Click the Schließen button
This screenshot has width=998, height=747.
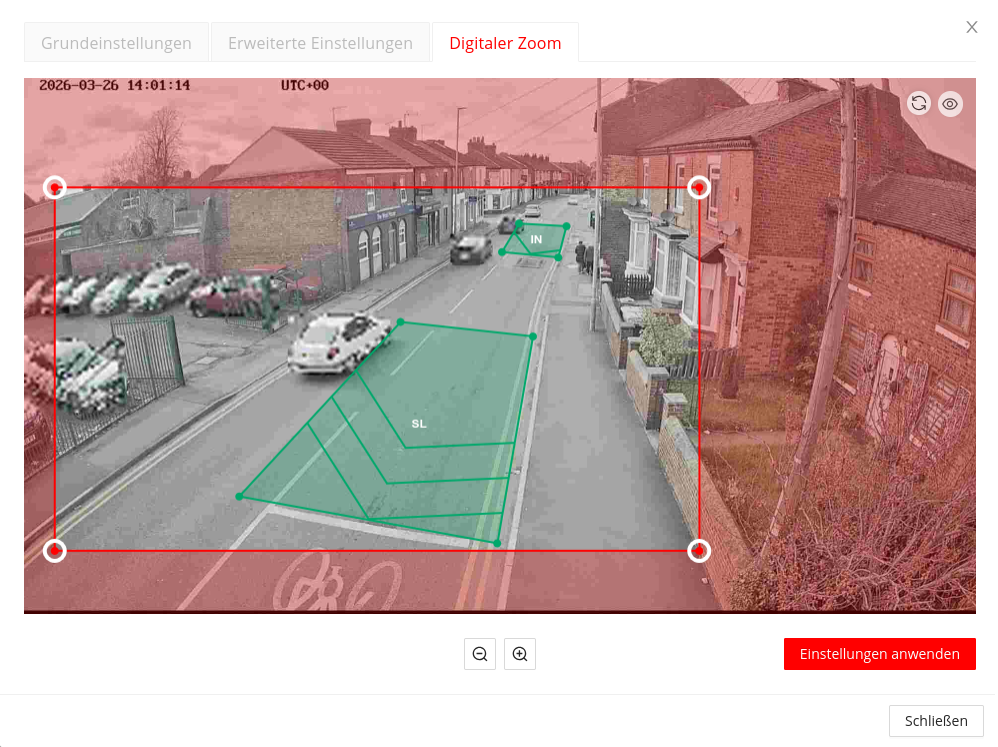[x=936, y=721]
